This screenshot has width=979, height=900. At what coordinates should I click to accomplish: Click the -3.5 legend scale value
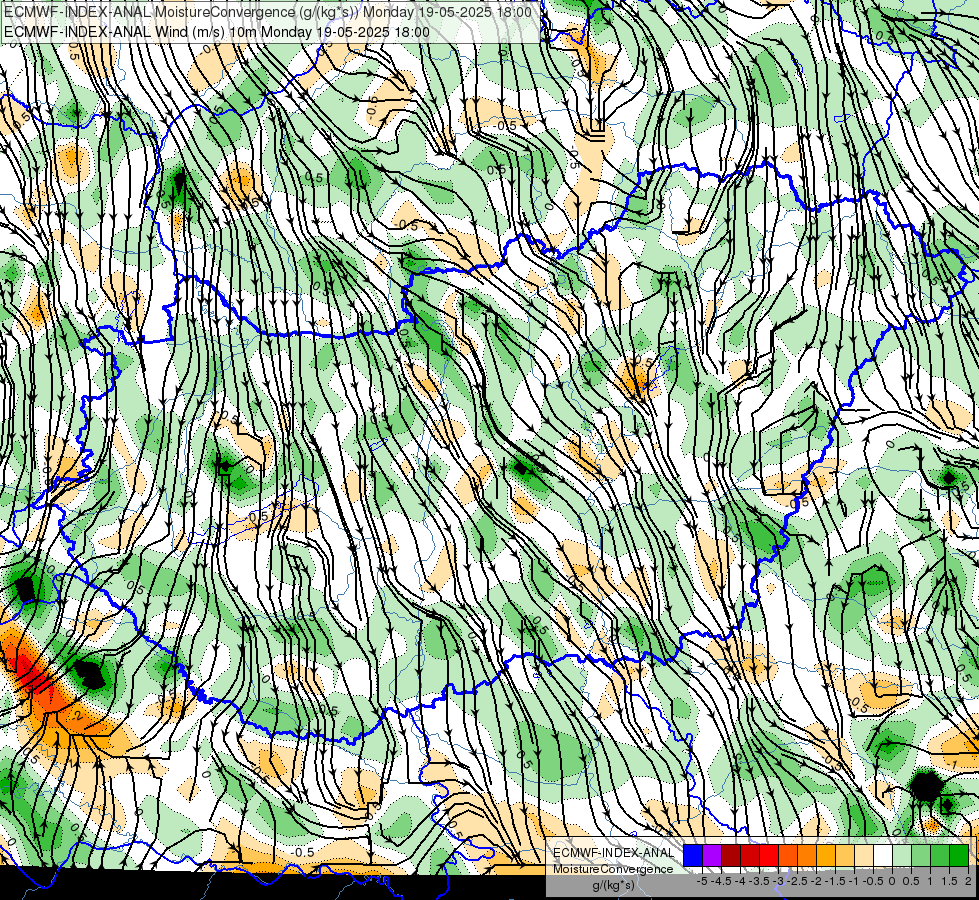[x=760, y=881]
